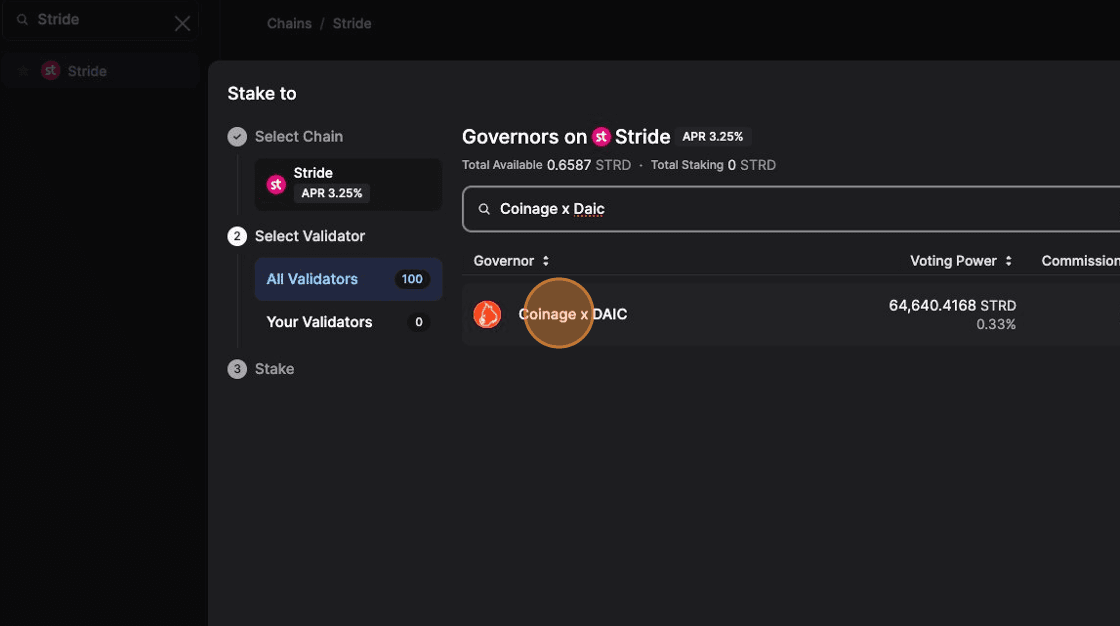
Task: Click the sidebar search box containing Stride
Action: [100, 20]
